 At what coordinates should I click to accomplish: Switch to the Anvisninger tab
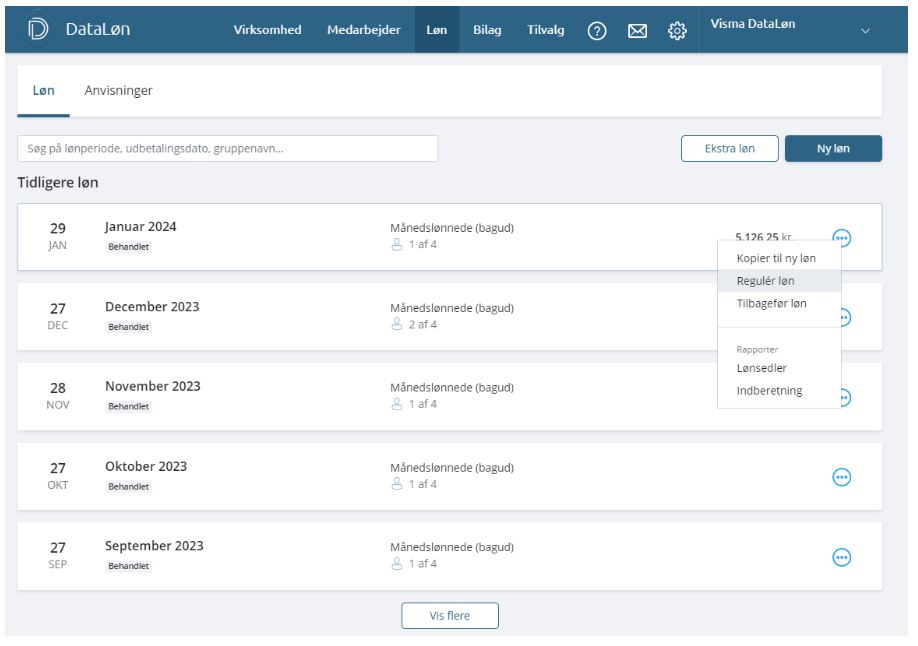point(118,91)
